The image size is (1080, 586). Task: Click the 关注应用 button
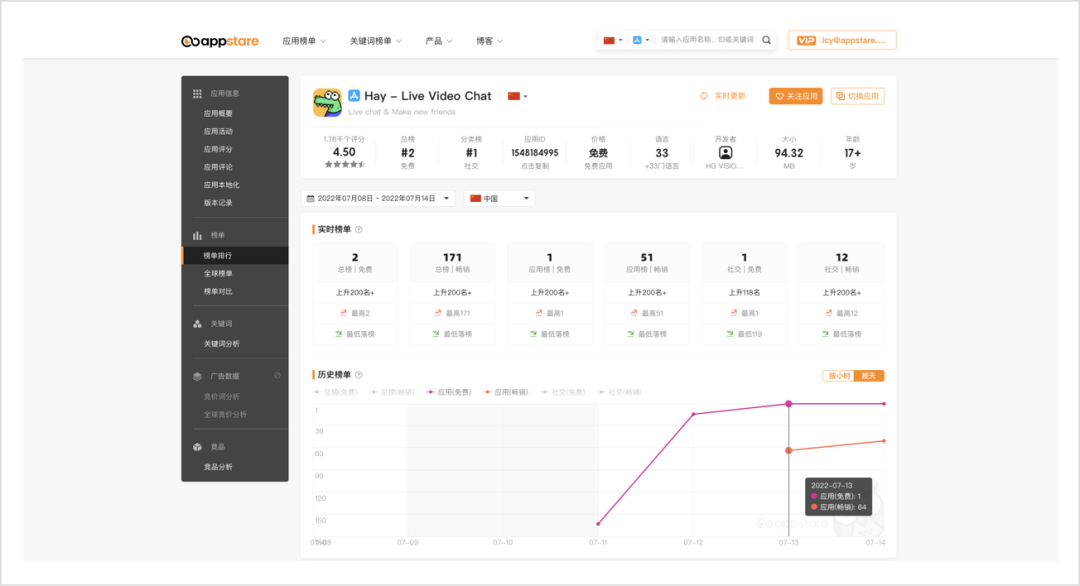pos(796,96)
